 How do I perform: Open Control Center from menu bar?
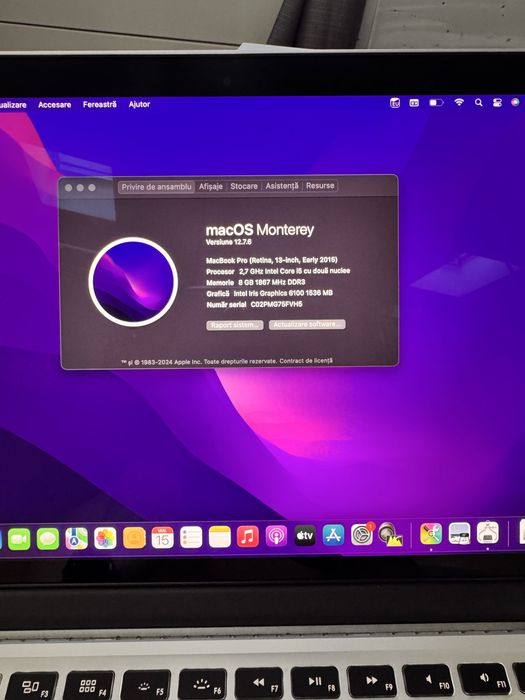coord(497,102)
